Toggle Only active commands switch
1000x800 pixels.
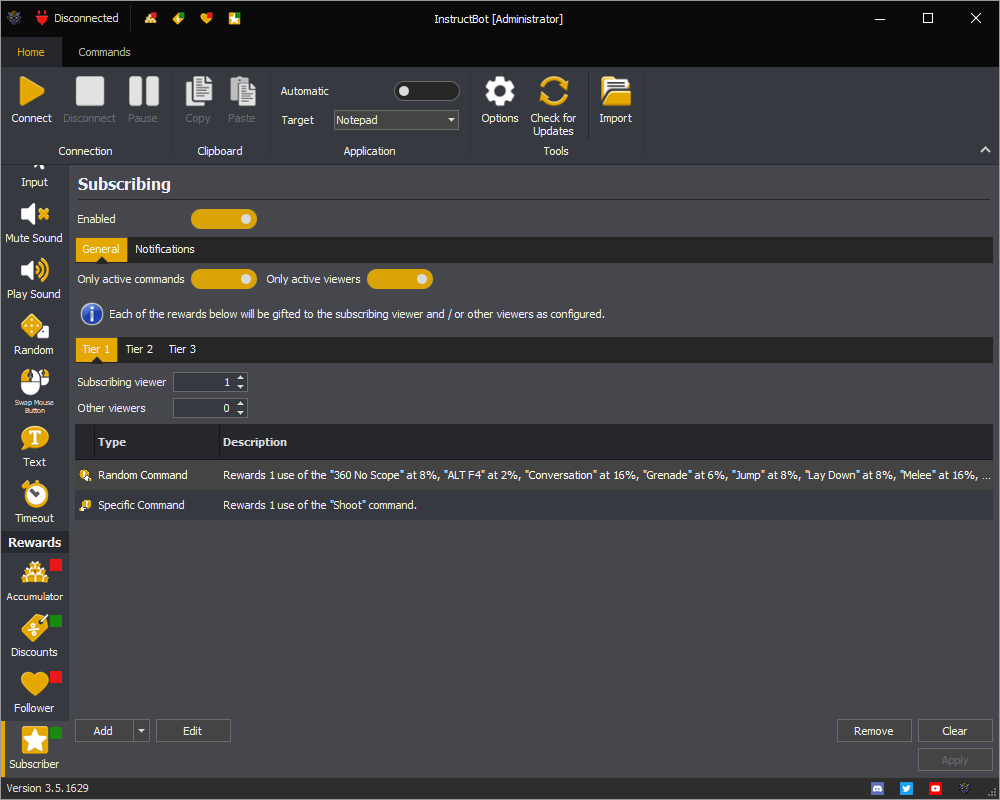pos(224,279)
